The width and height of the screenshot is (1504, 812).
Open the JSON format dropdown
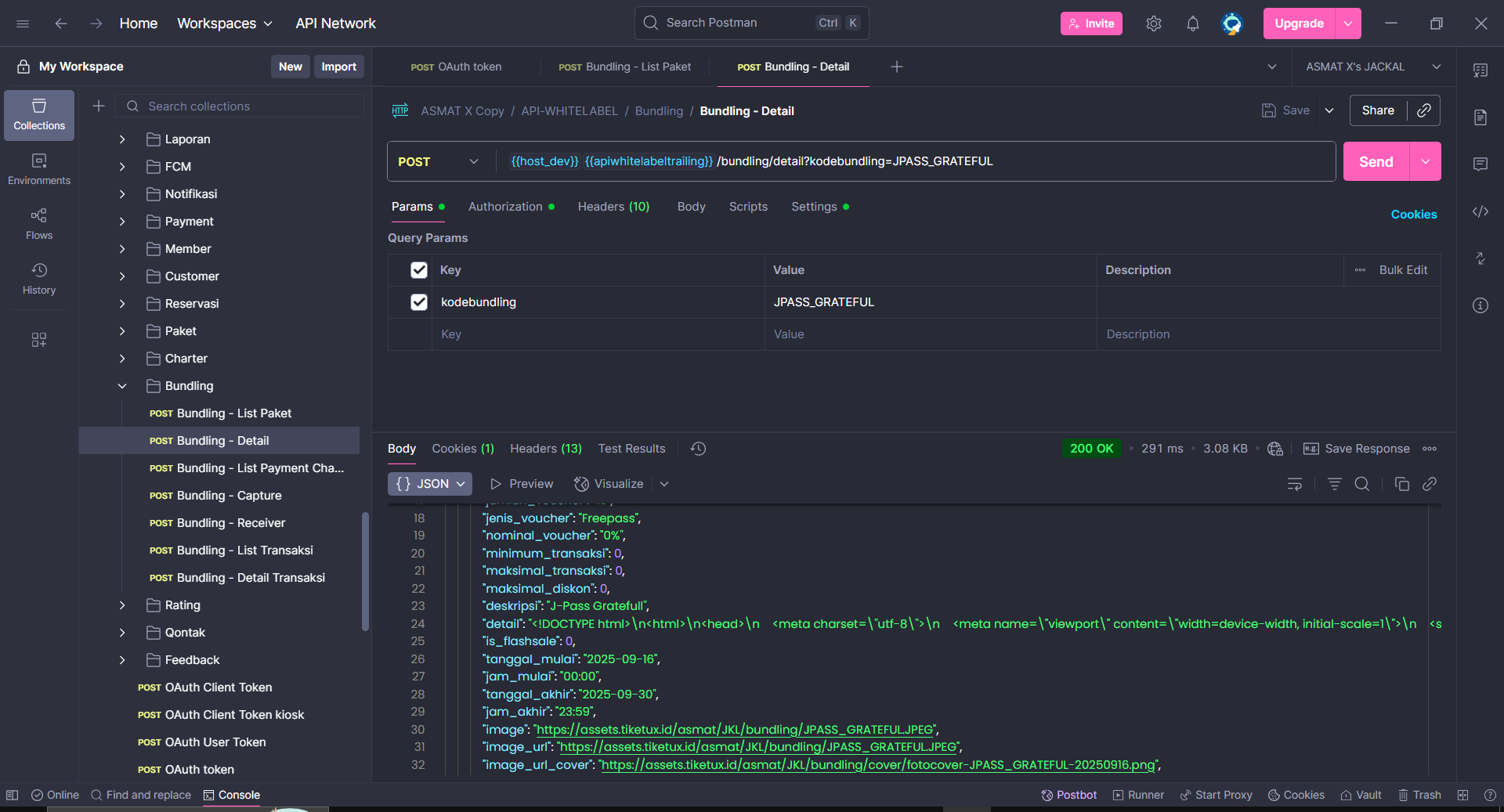coord(430,484)
